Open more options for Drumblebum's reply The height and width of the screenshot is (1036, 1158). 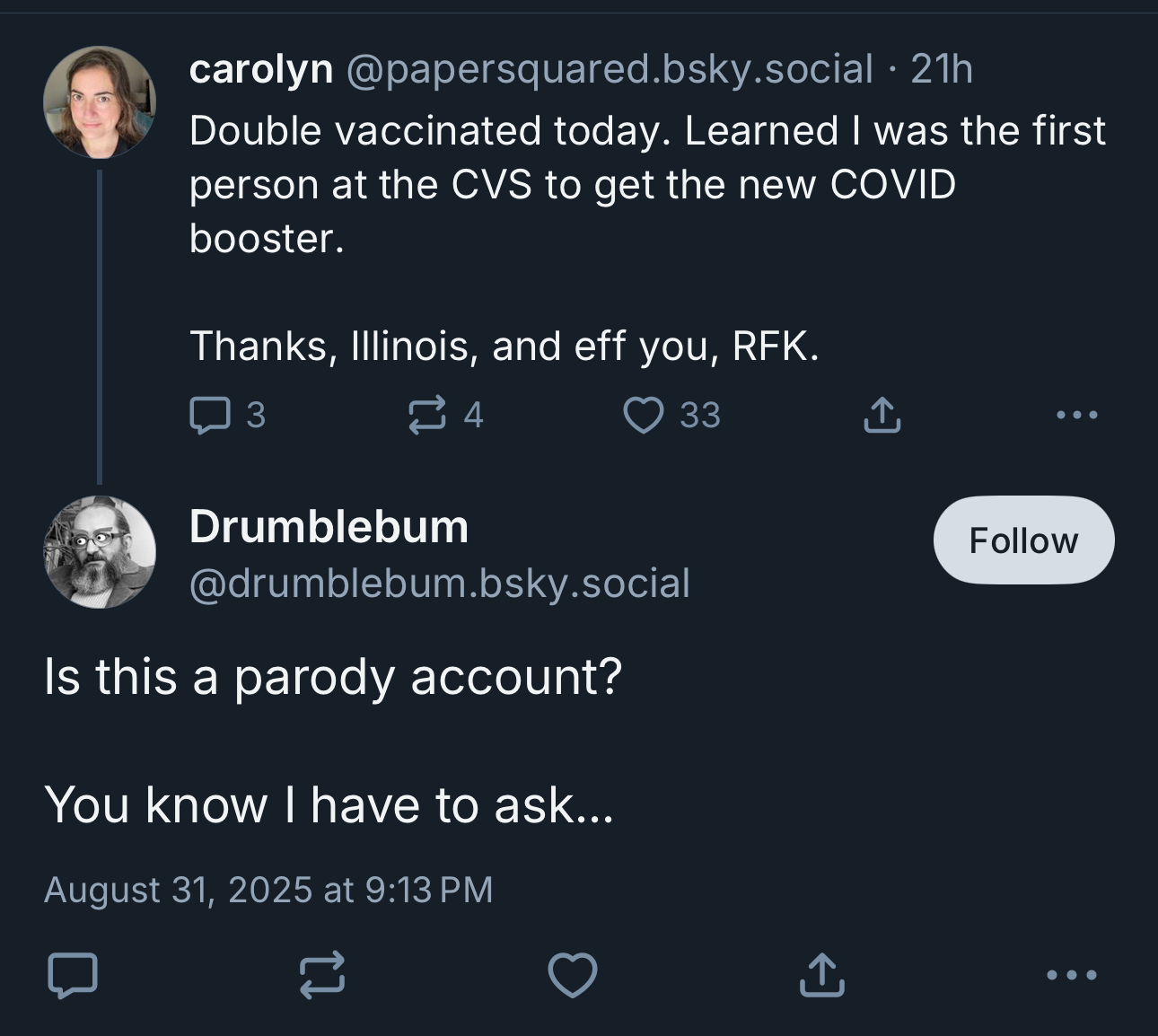pos(1072,975)
